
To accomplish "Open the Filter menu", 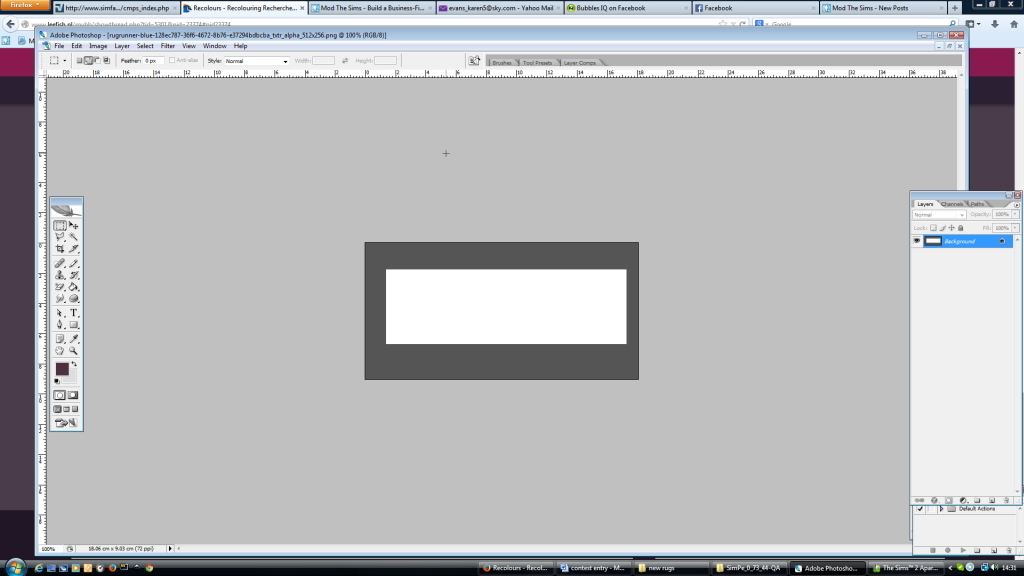I will (x=168, y=46).
